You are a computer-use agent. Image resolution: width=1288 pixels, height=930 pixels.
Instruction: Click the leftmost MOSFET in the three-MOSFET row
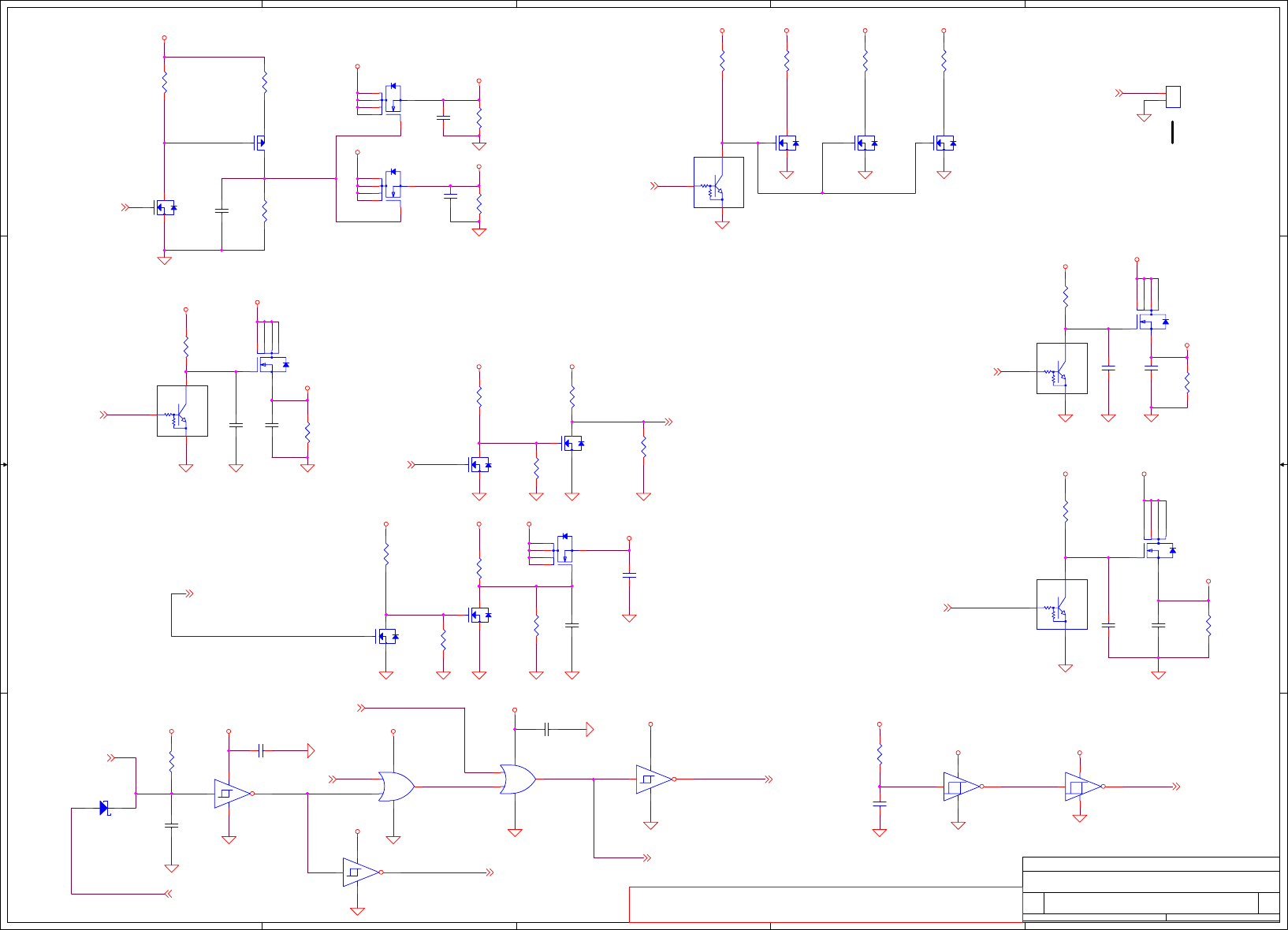(787, 143)
